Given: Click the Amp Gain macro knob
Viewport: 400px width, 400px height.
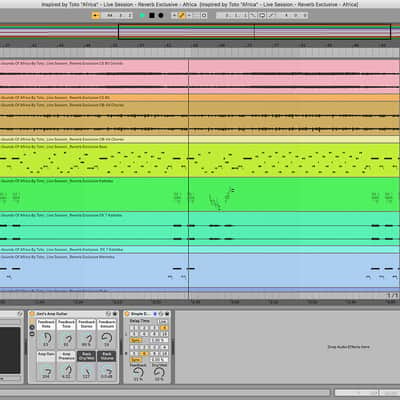Looking at the screenshot, I should pos(46,371).
